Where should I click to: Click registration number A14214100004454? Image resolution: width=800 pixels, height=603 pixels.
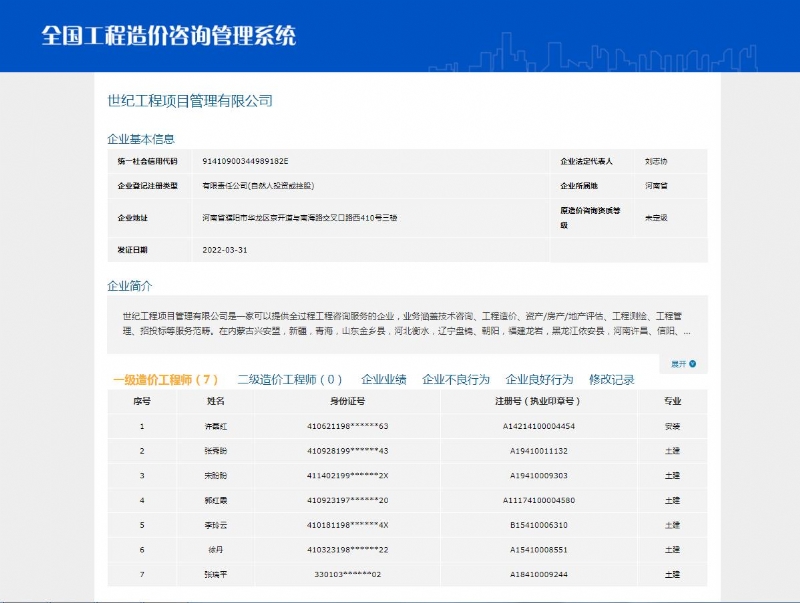click(539, 426)
